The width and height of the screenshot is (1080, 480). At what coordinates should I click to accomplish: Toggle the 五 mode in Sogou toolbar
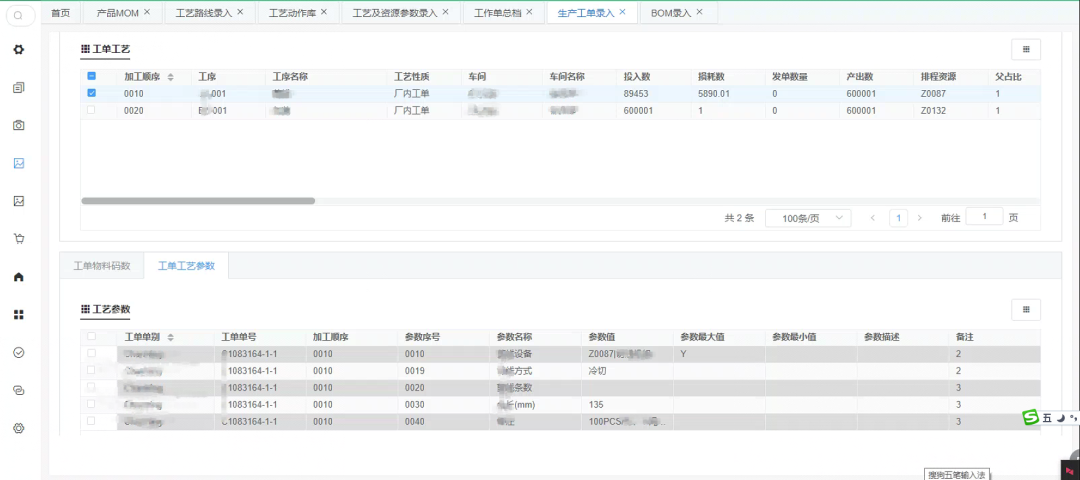pos(1047,418)
